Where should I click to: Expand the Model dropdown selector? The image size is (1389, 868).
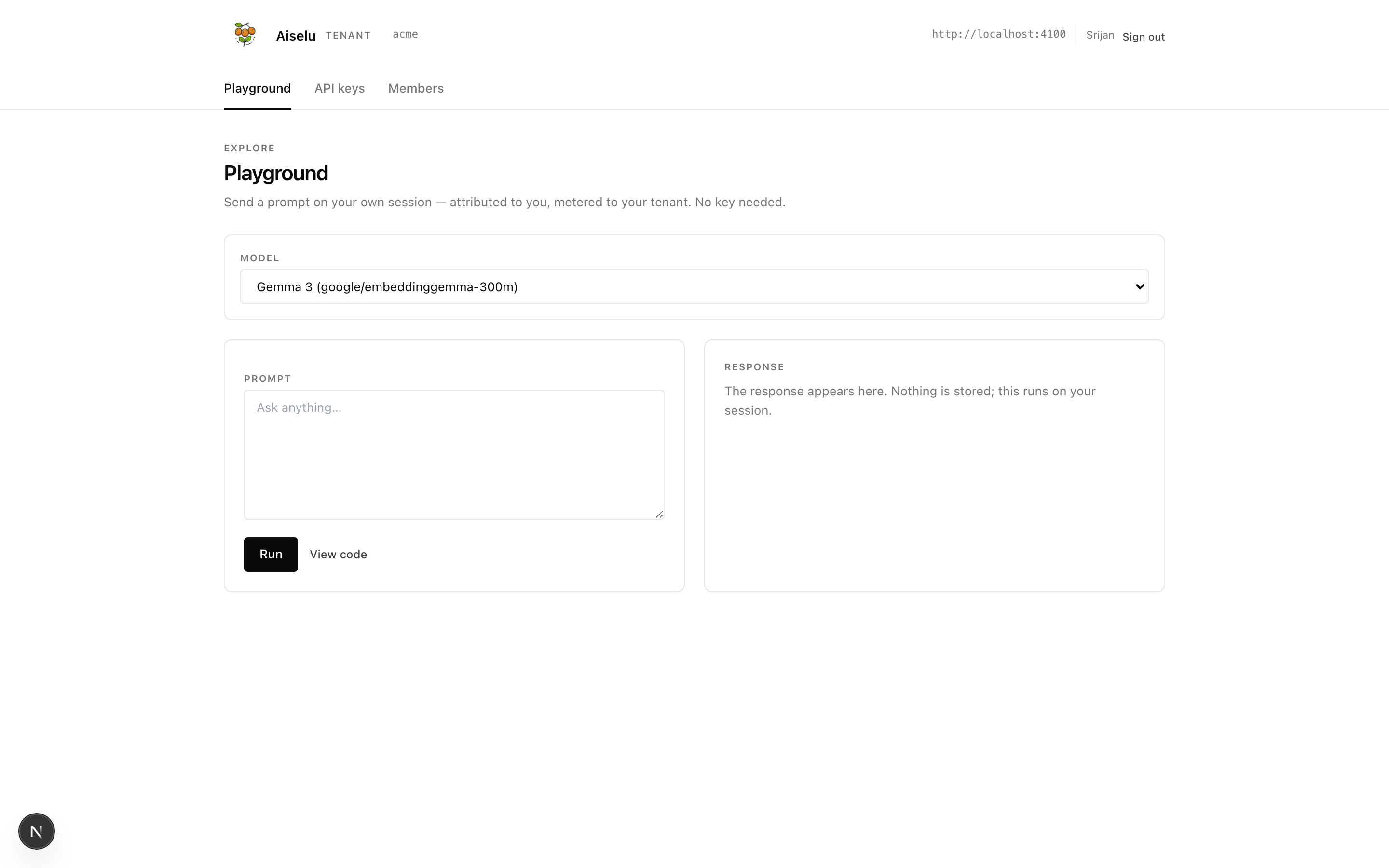pos(694,286)
